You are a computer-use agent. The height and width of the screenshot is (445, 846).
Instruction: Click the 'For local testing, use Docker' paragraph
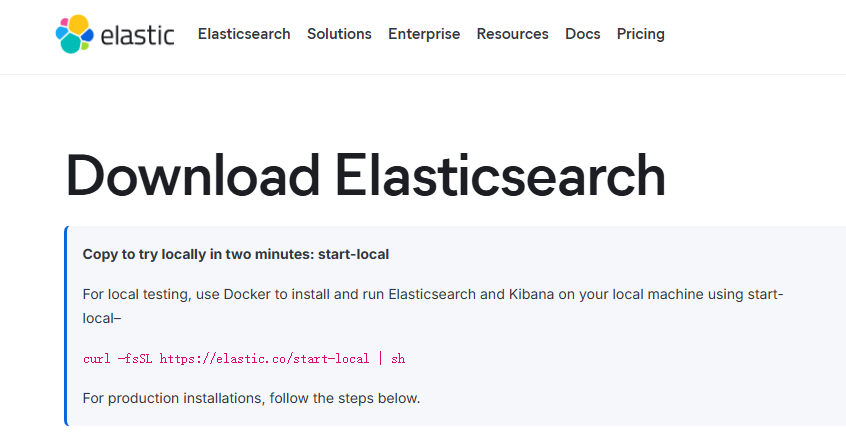[x=433, y=306]
